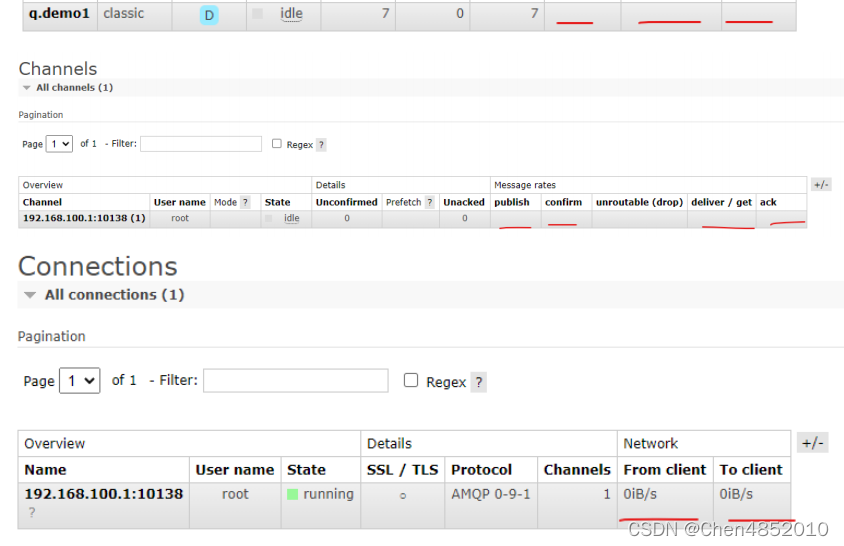
Task: Sort channels by Unacked column header
Action: point(464,202)
